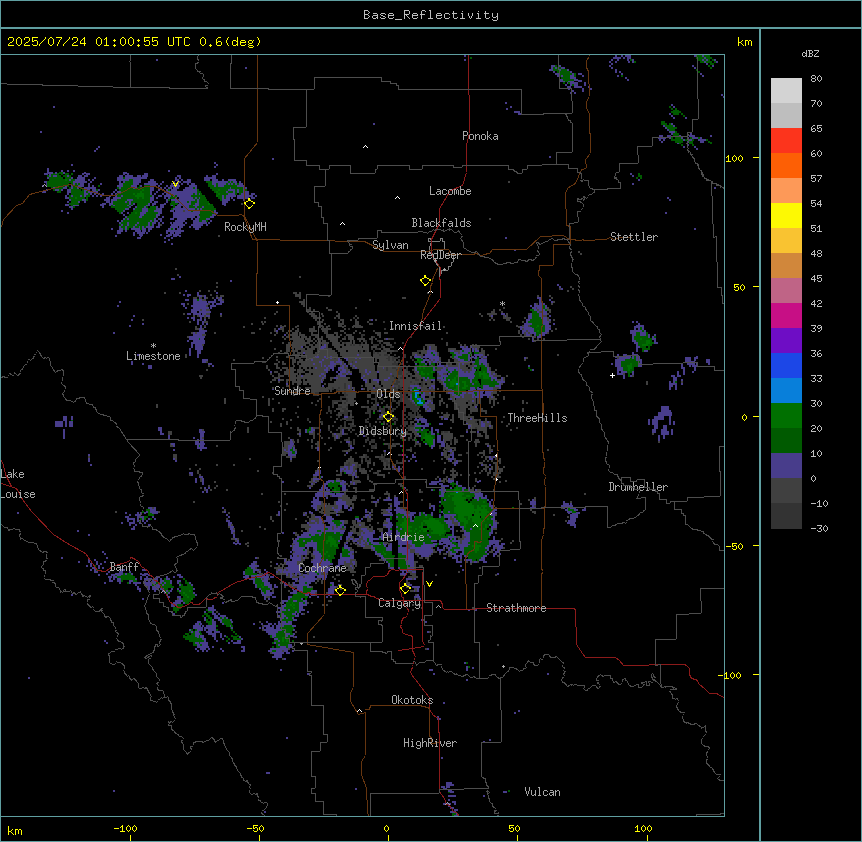Click the ThreeHills label
This screenshot has width=862, height=842.
point(537,418)
